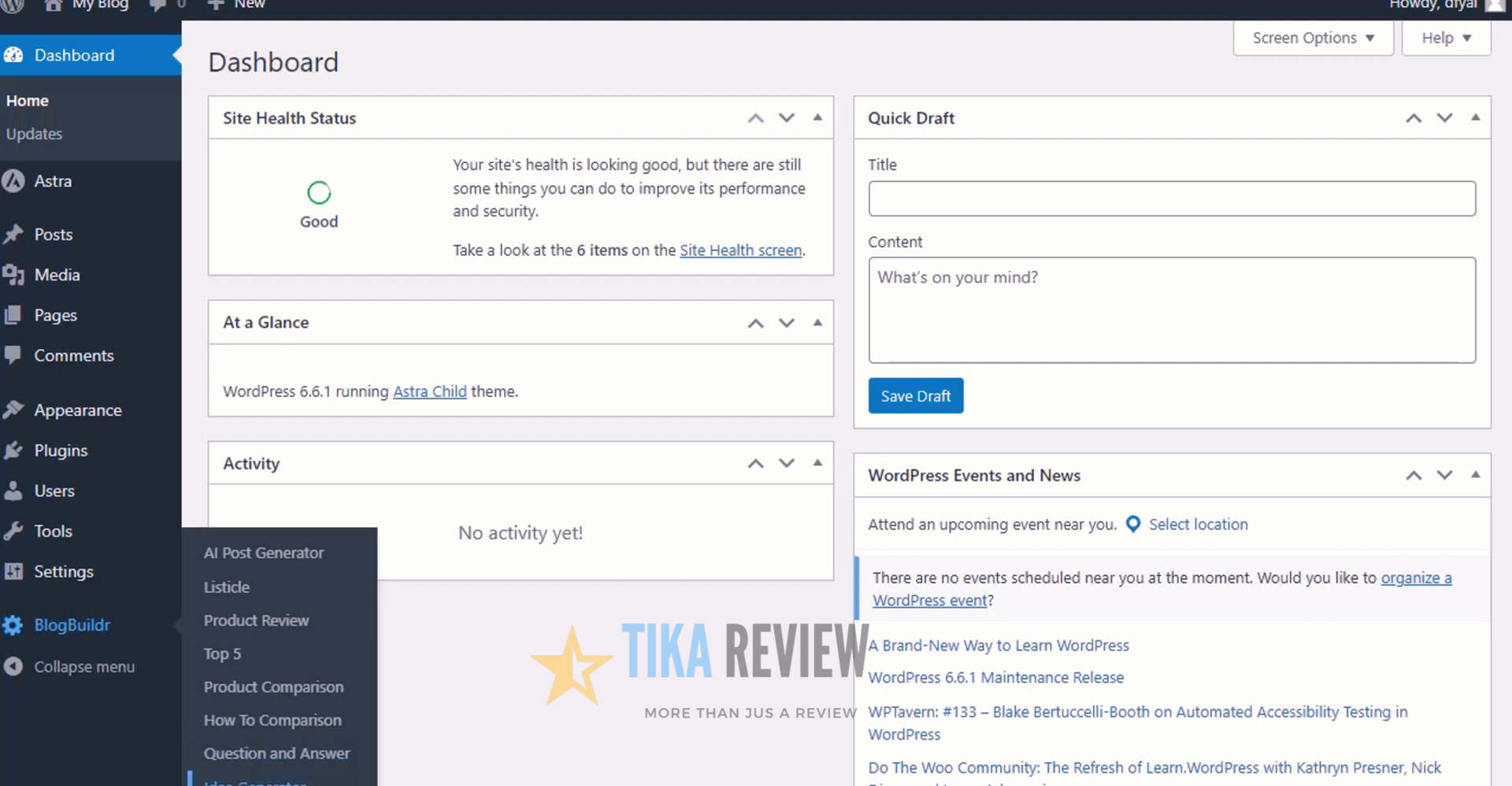Move At a Glance widget down
The image size is (1512, 786).
[x=787, y=323]
